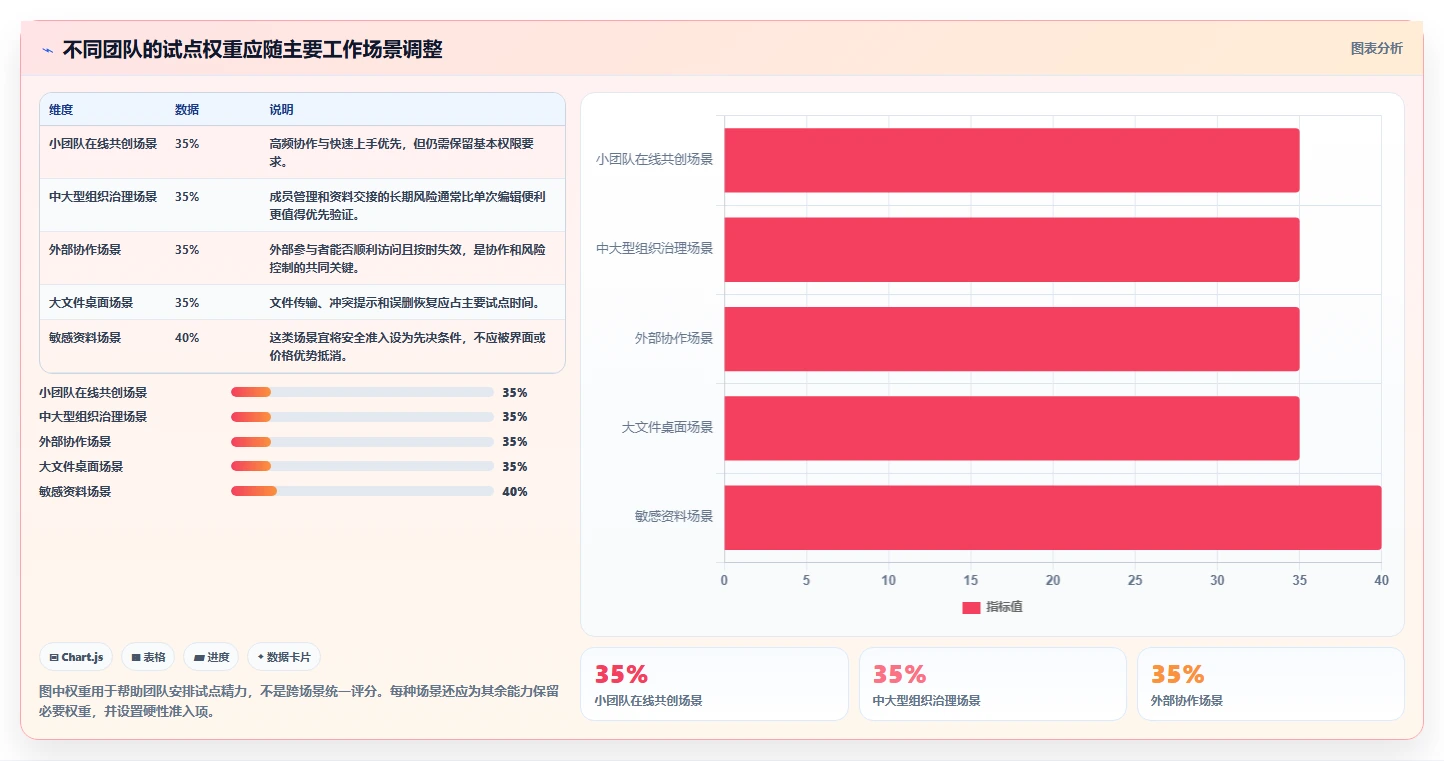This screenshot has width=1444, height=761.
Task: Click the 40% progress value label
Action: click(x=515, y=492)
